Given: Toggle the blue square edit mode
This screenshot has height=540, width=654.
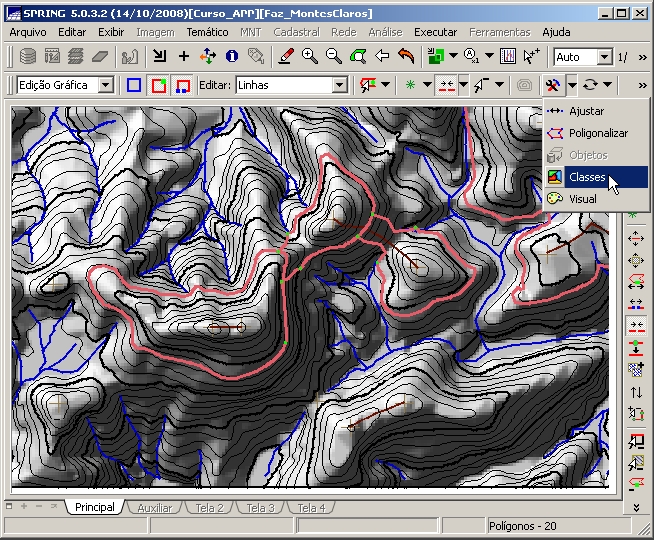Looking at the screenshot, I should tap(134, 86).
